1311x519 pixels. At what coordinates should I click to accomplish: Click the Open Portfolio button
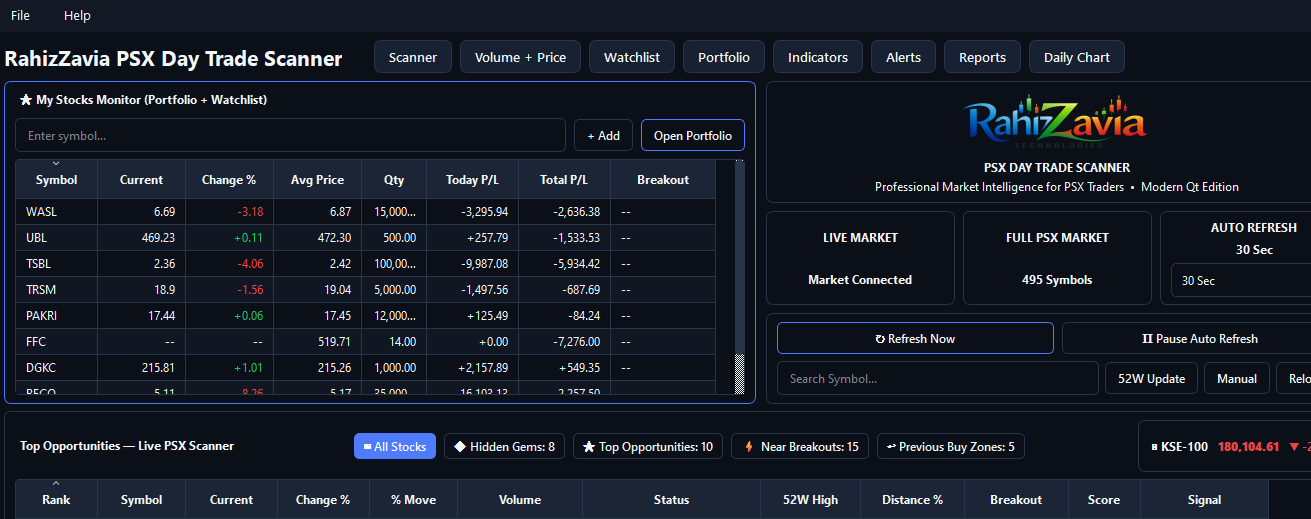pyautogui.click(x=693, y=135)
